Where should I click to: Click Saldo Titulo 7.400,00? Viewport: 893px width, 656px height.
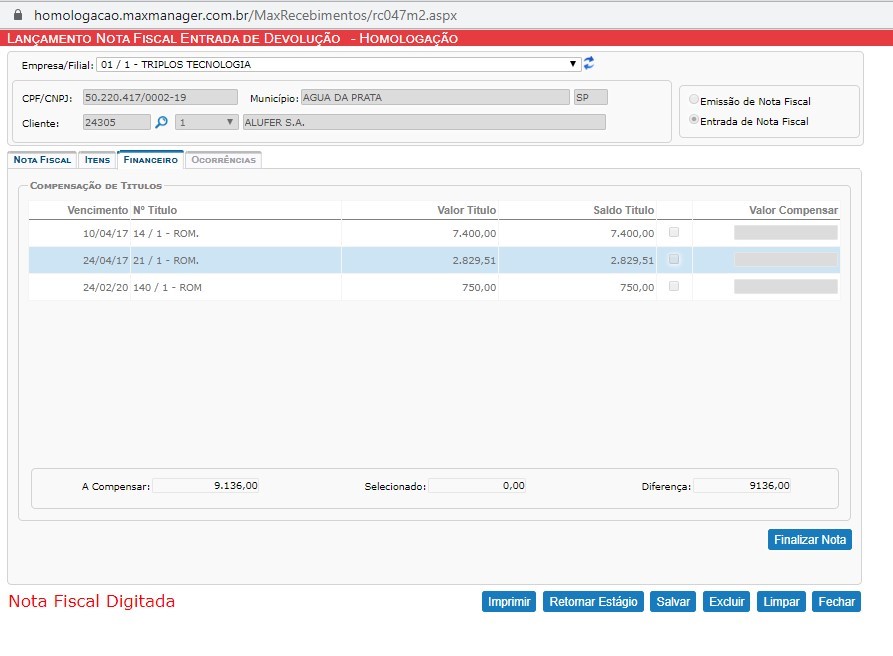tap(632, 233)
